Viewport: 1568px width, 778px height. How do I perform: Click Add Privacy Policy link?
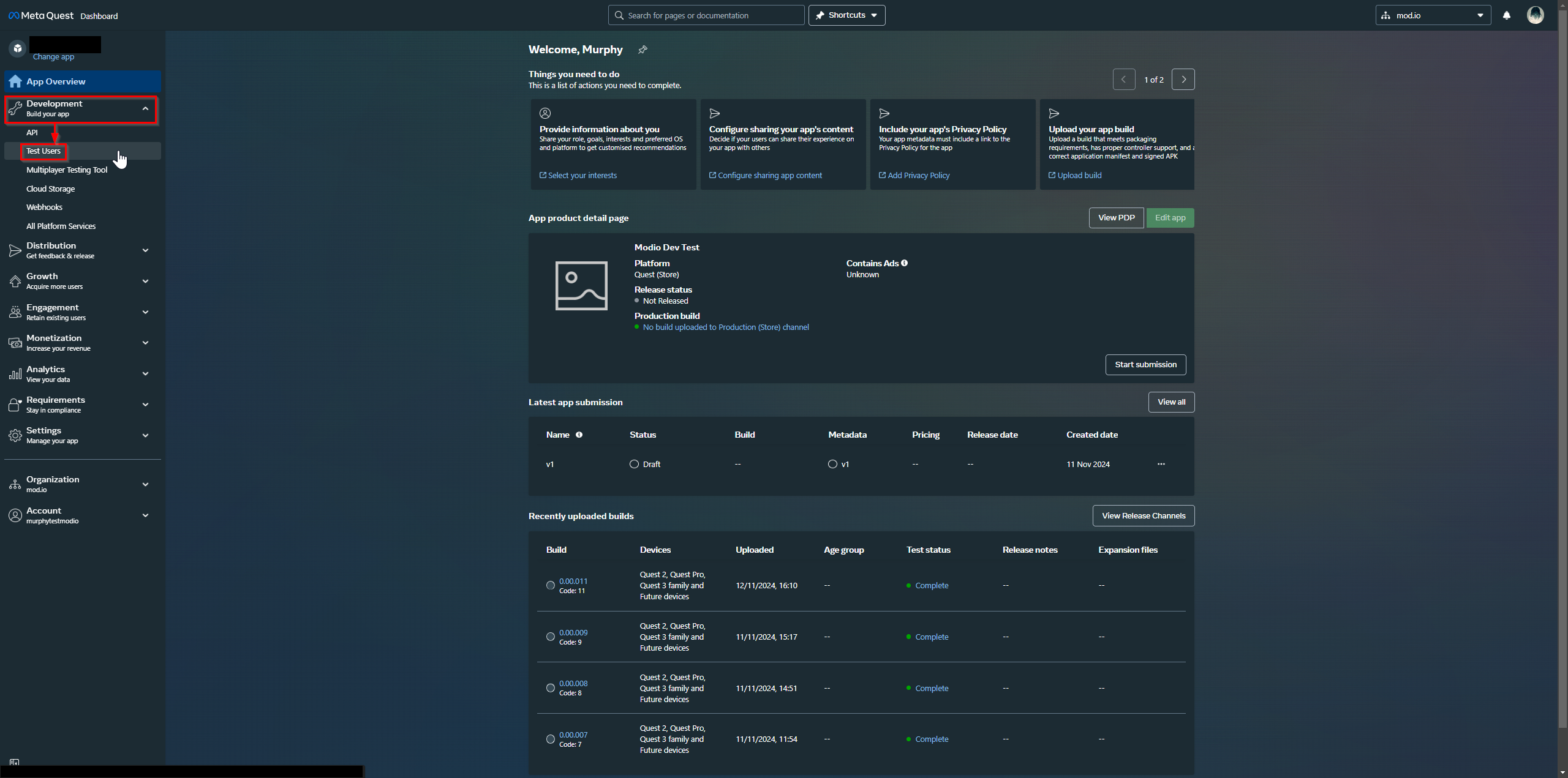[914, 176]
